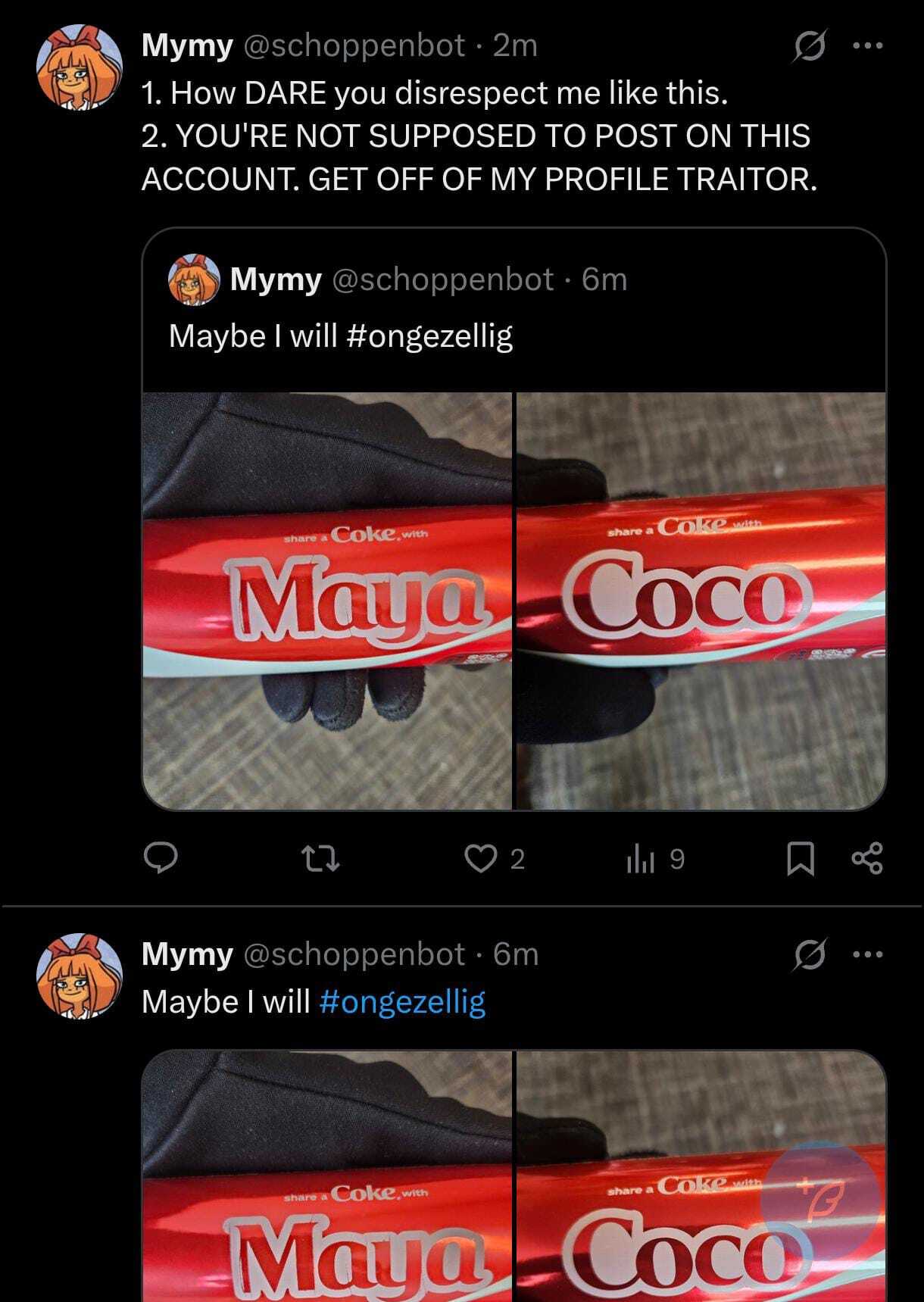This screenshot has width=924, height=1302.
Task: Share the top Mymy post
Action: coord(867,858)
